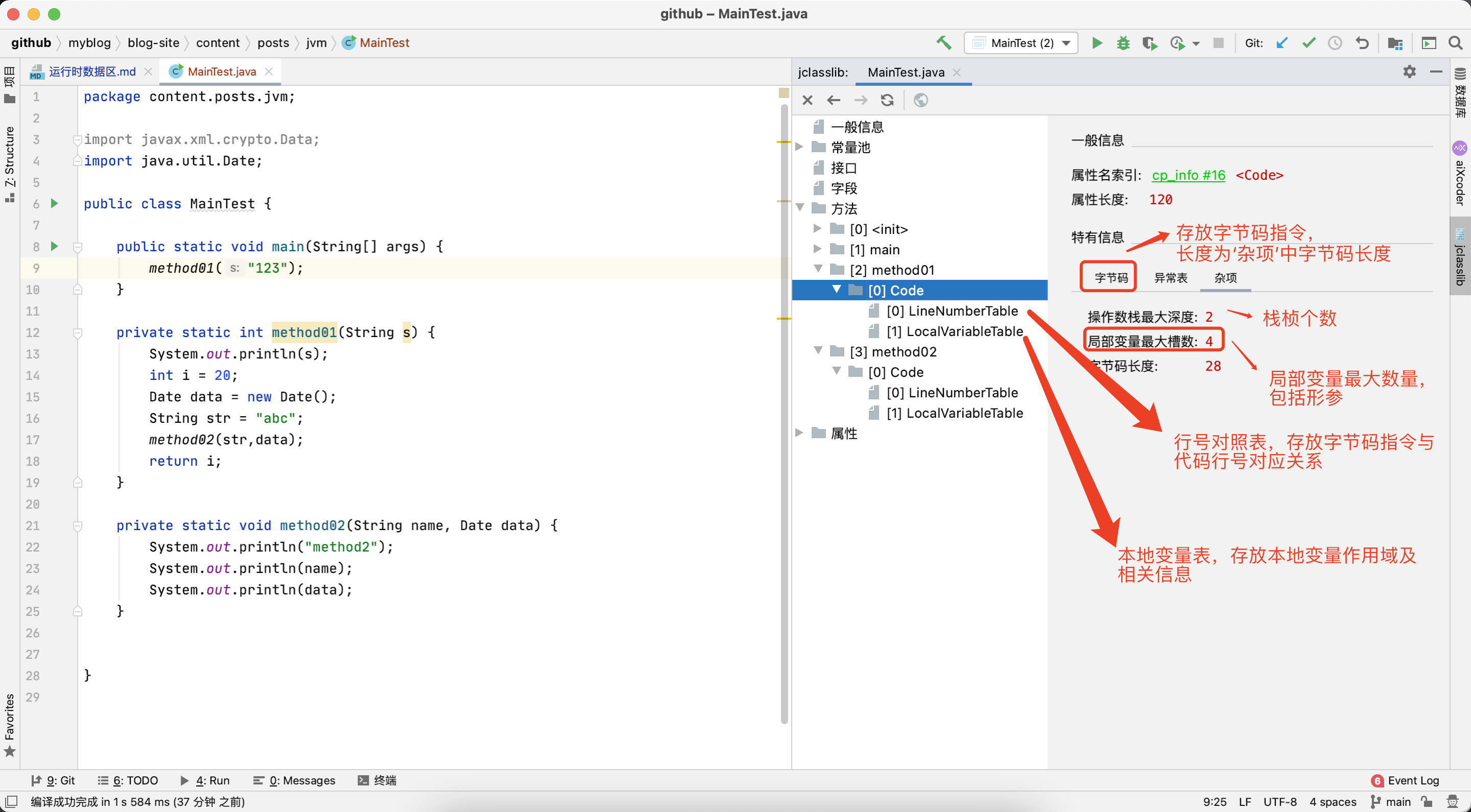Minimize the jclasslib tool window

[x=1436, y=71]
